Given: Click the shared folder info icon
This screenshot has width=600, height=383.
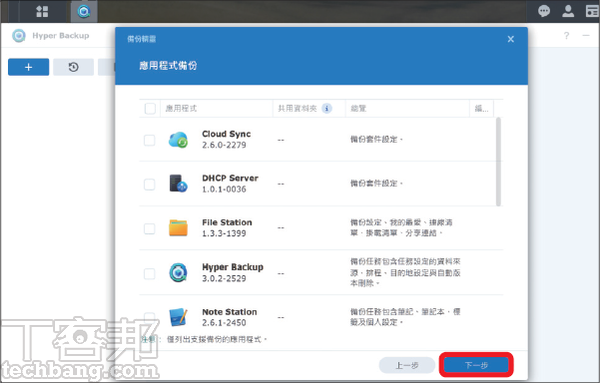Looking at the screenshot, I should point(326,109).
